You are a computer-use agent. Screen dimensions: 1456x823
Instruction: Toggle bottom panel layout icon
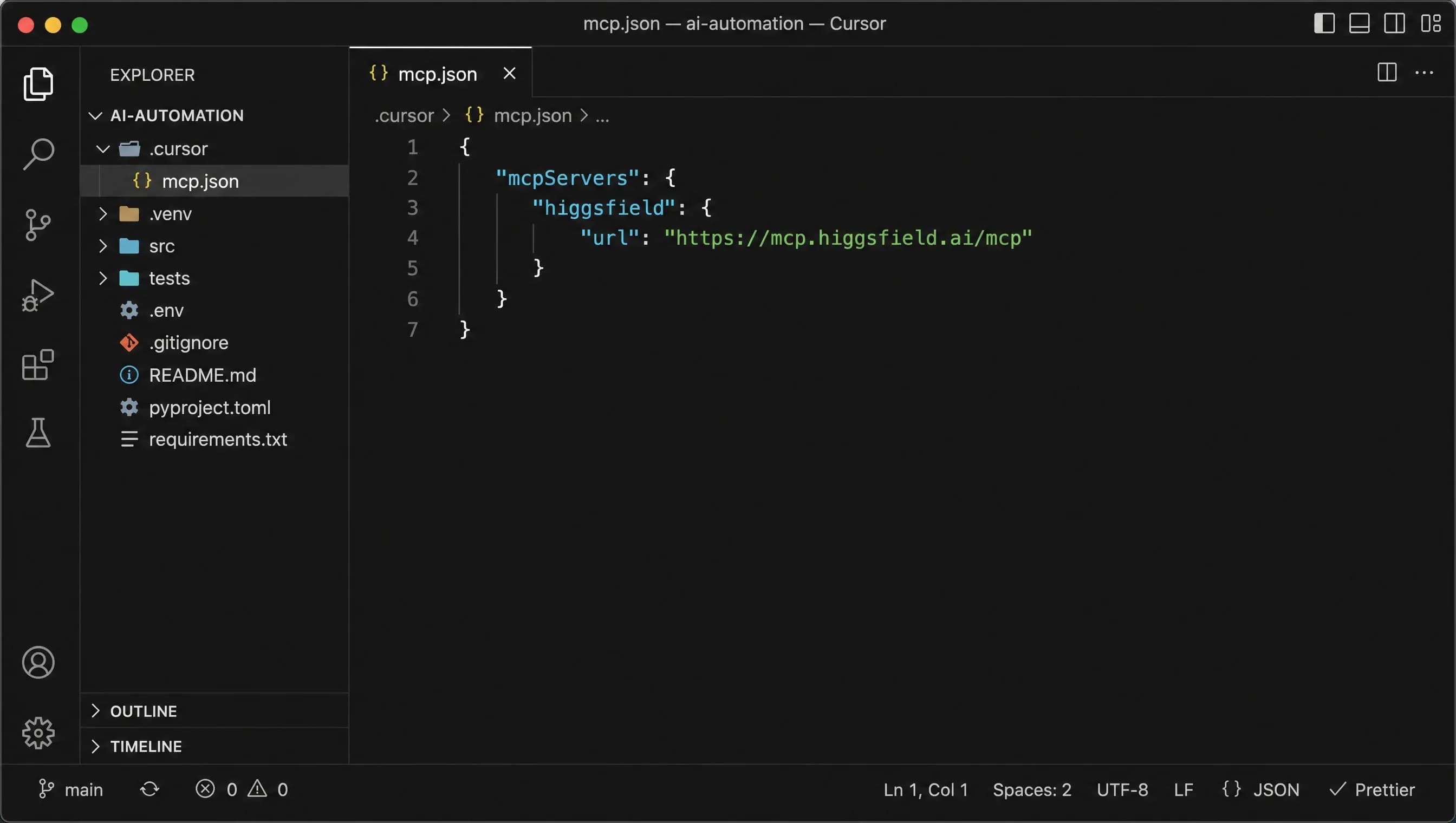[x=1359, y=24]
